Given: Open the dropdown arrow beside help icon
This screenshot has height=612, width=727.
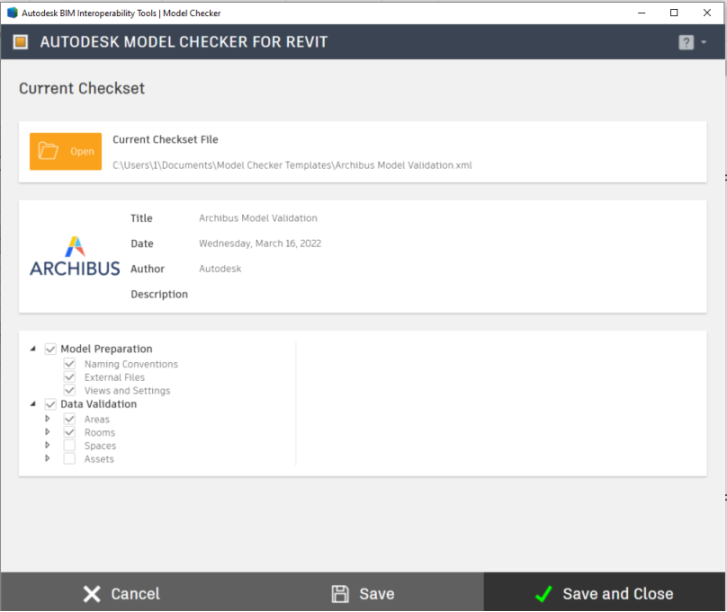Looking at the screenshot, I should 704,42.
